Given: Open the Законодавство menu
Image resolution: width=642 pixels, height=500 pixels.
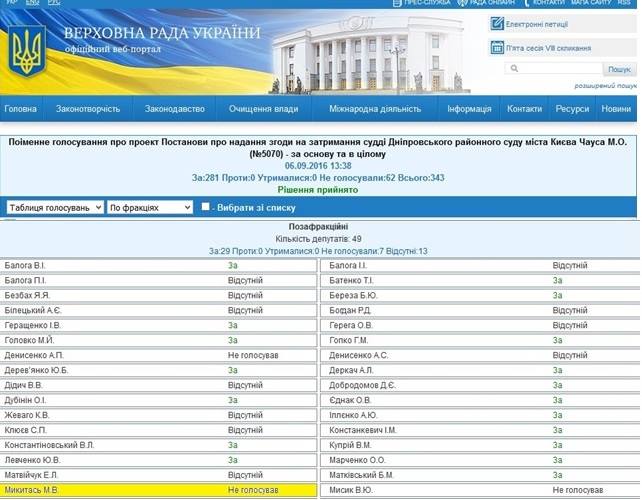Looking at the screenshot, I should 175,109.
